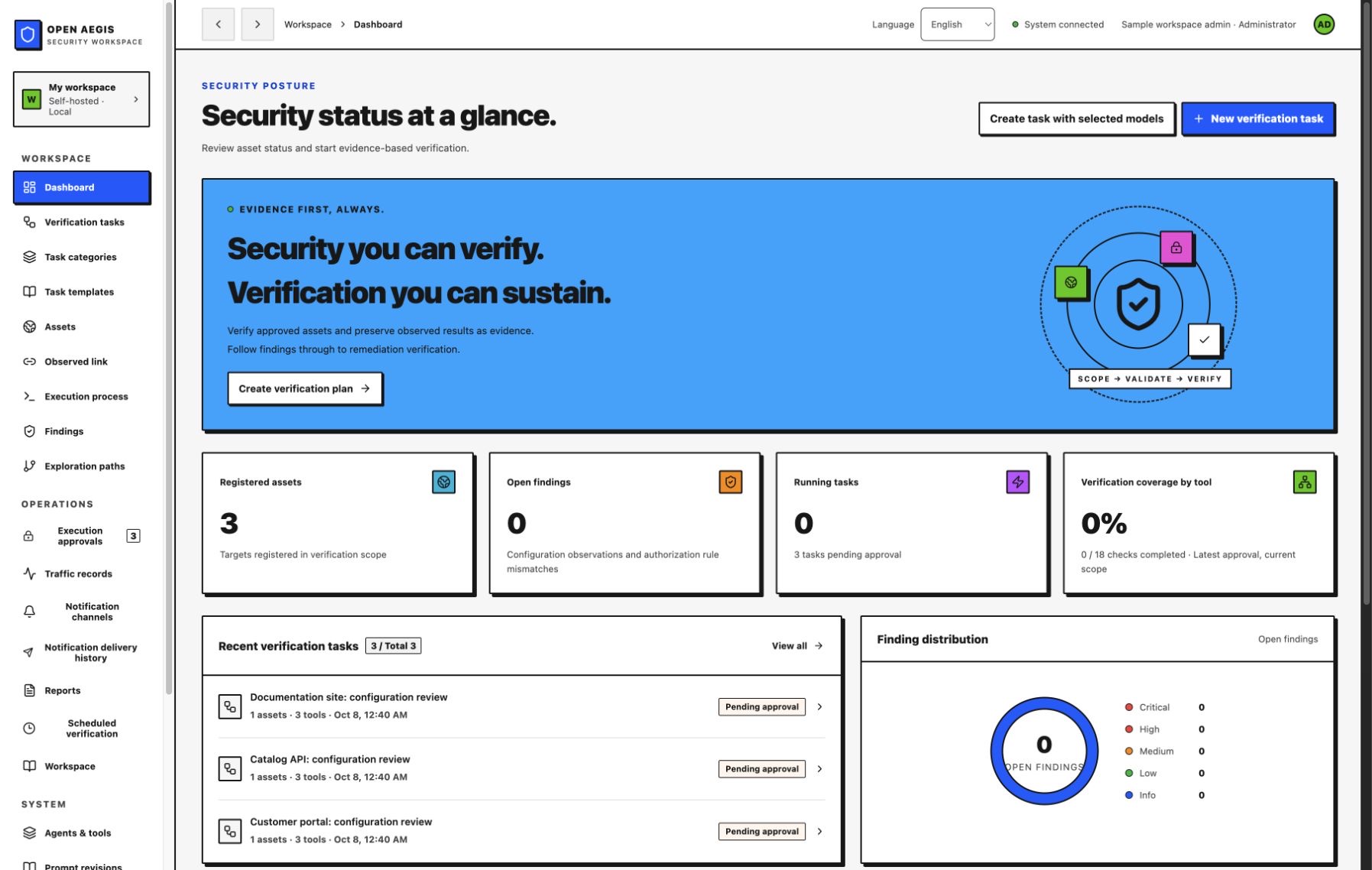Open the AD user avatar
Screen dimensions: 1372x870
[1324, 24]
